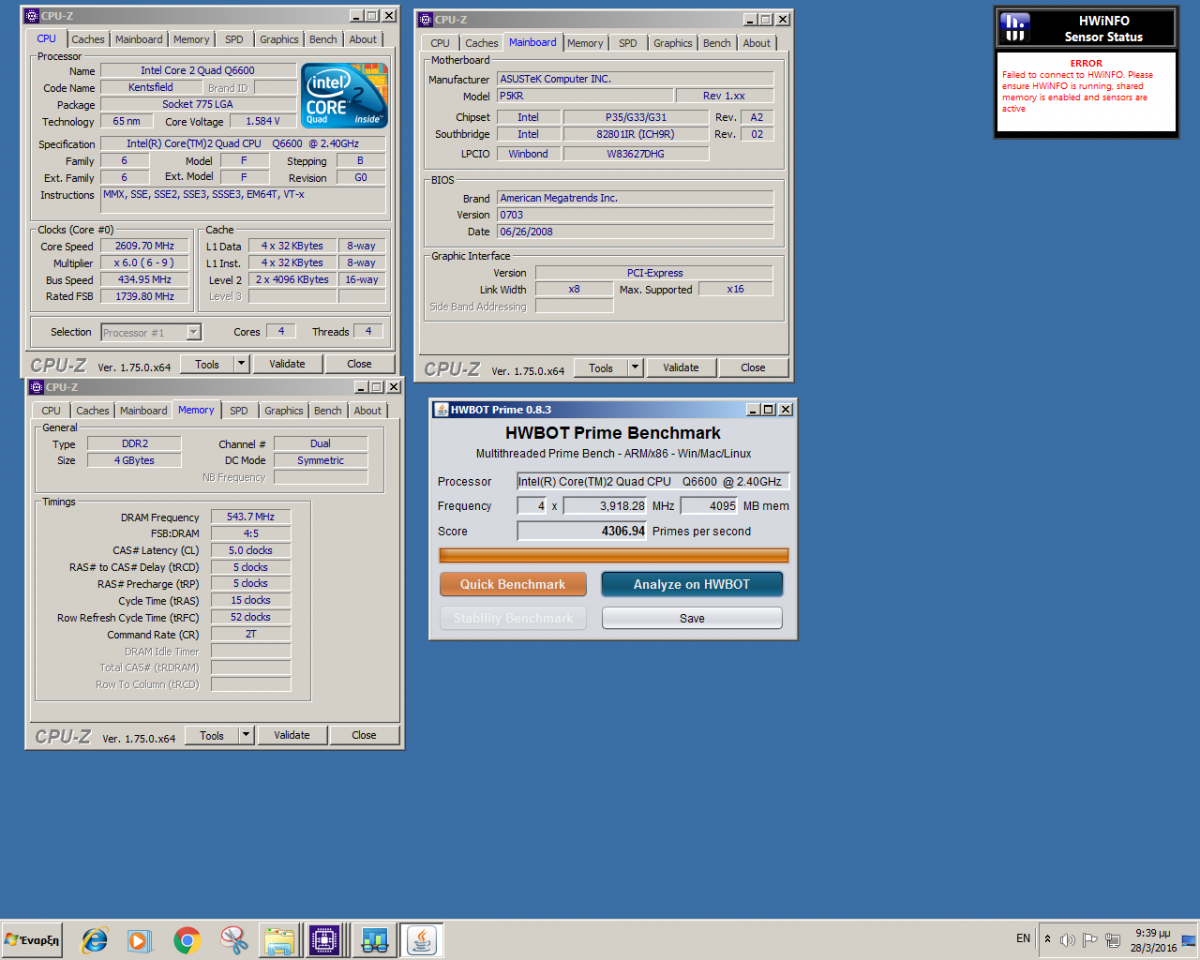Switch to the Memory tab in the Mainboard window
Screen dimensions: 1200x960
pyautogui.click(x=585, y=43)
